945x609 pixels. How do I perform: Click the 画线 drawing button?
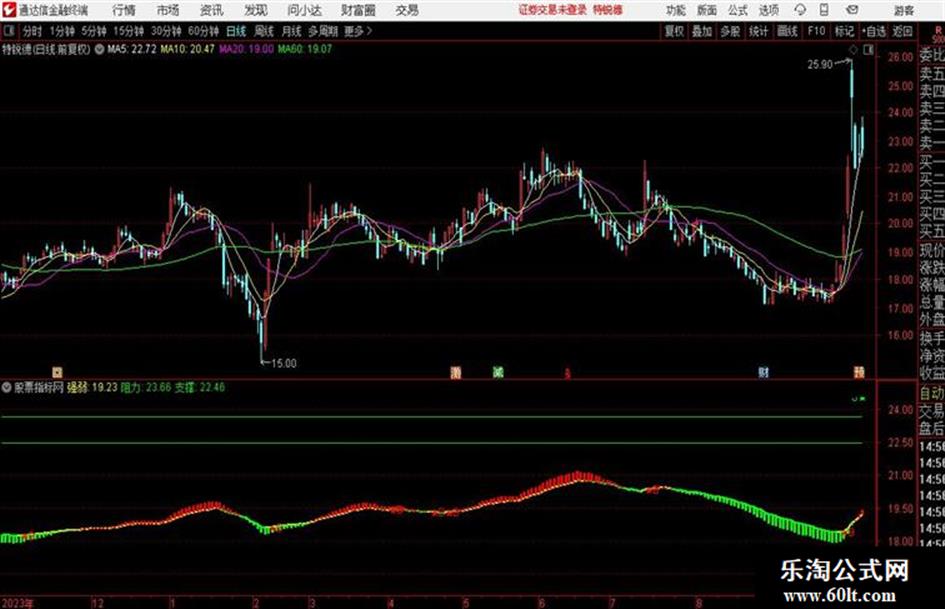pyautogui.click(x=787, y=31)
